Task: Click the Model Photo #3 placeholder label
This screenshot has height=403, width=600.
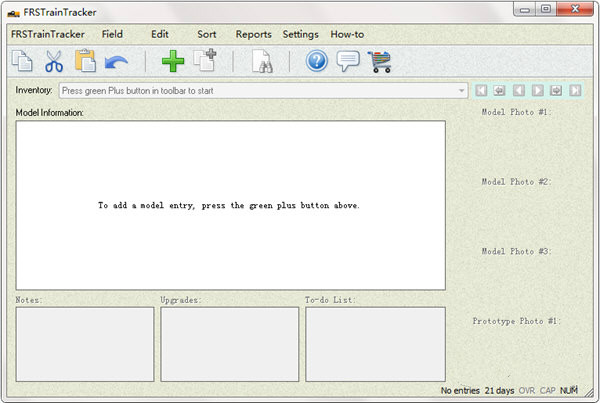Action: (x=516, y=251)
